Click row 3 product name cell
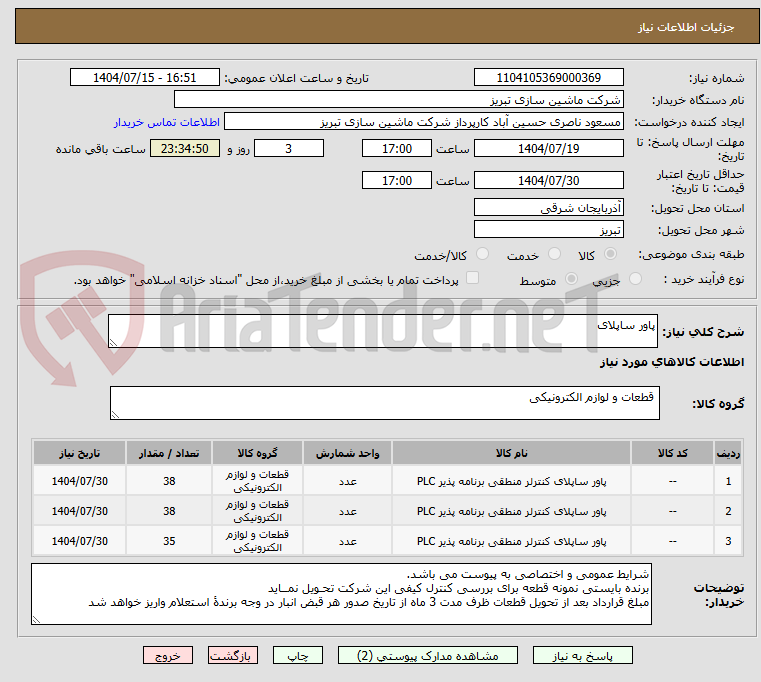761x682 pixels. [511, 541]
